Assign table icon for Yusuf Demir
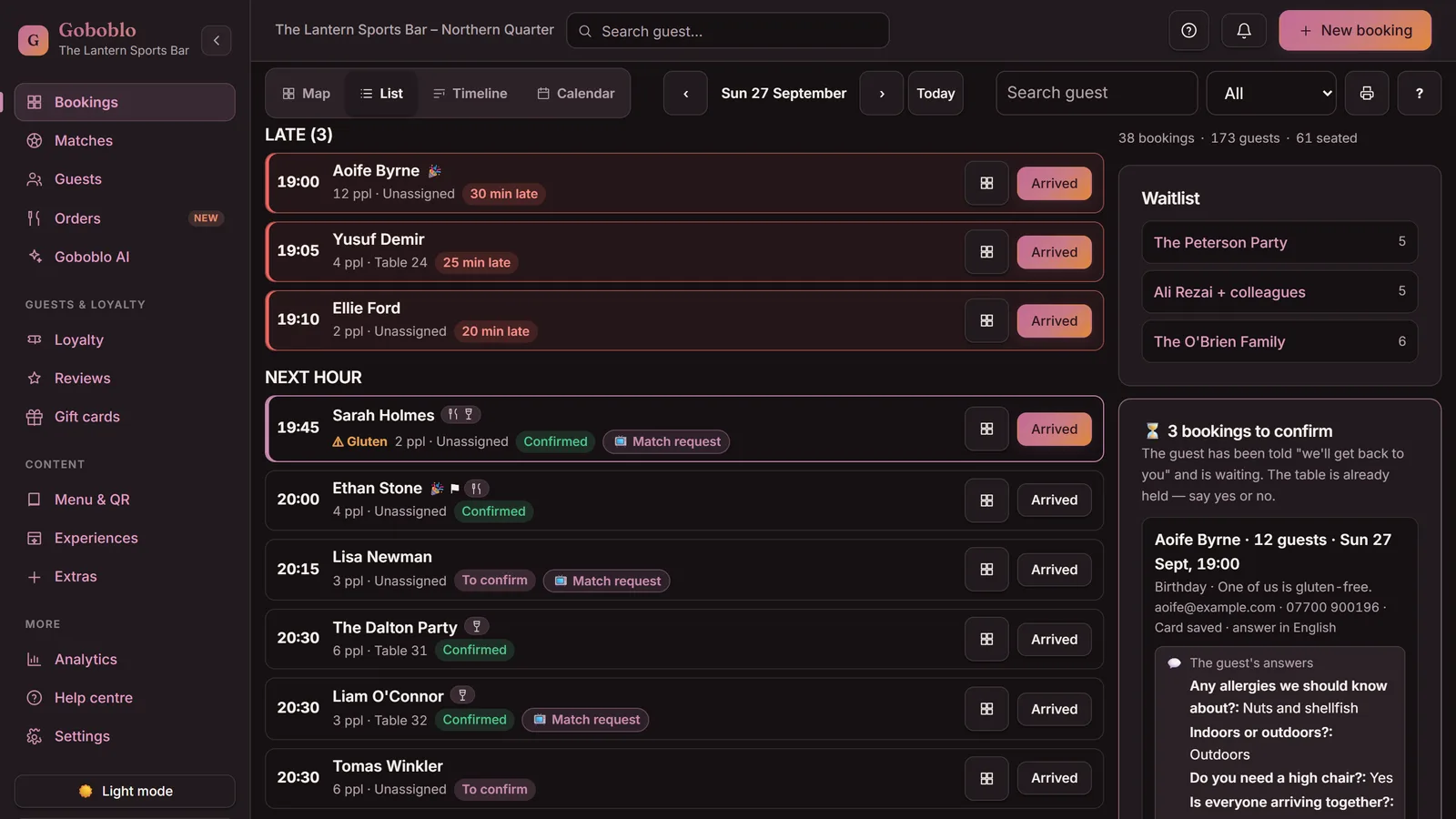 [986, 252]
